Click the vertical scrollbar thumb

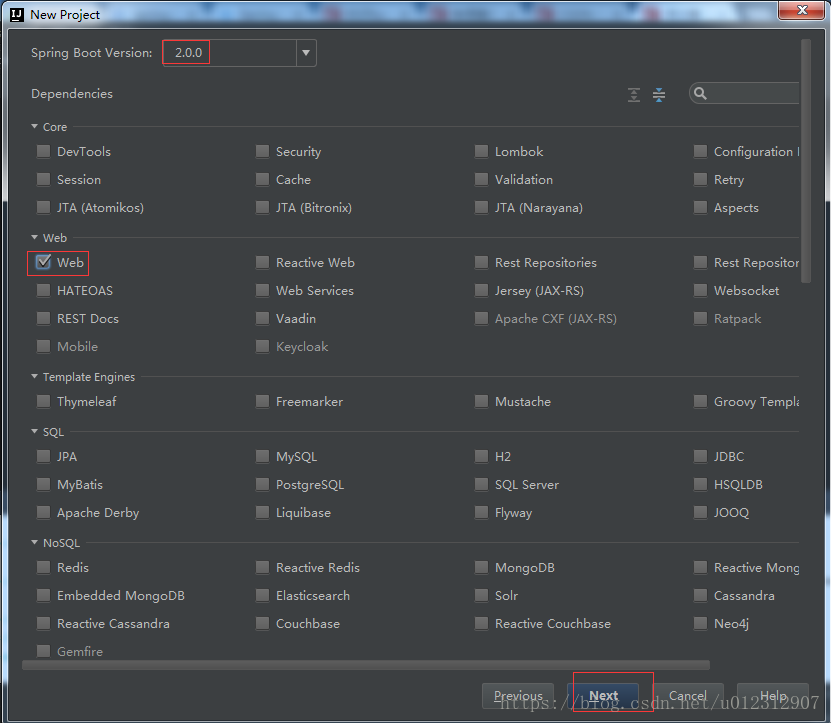[806, 161]
